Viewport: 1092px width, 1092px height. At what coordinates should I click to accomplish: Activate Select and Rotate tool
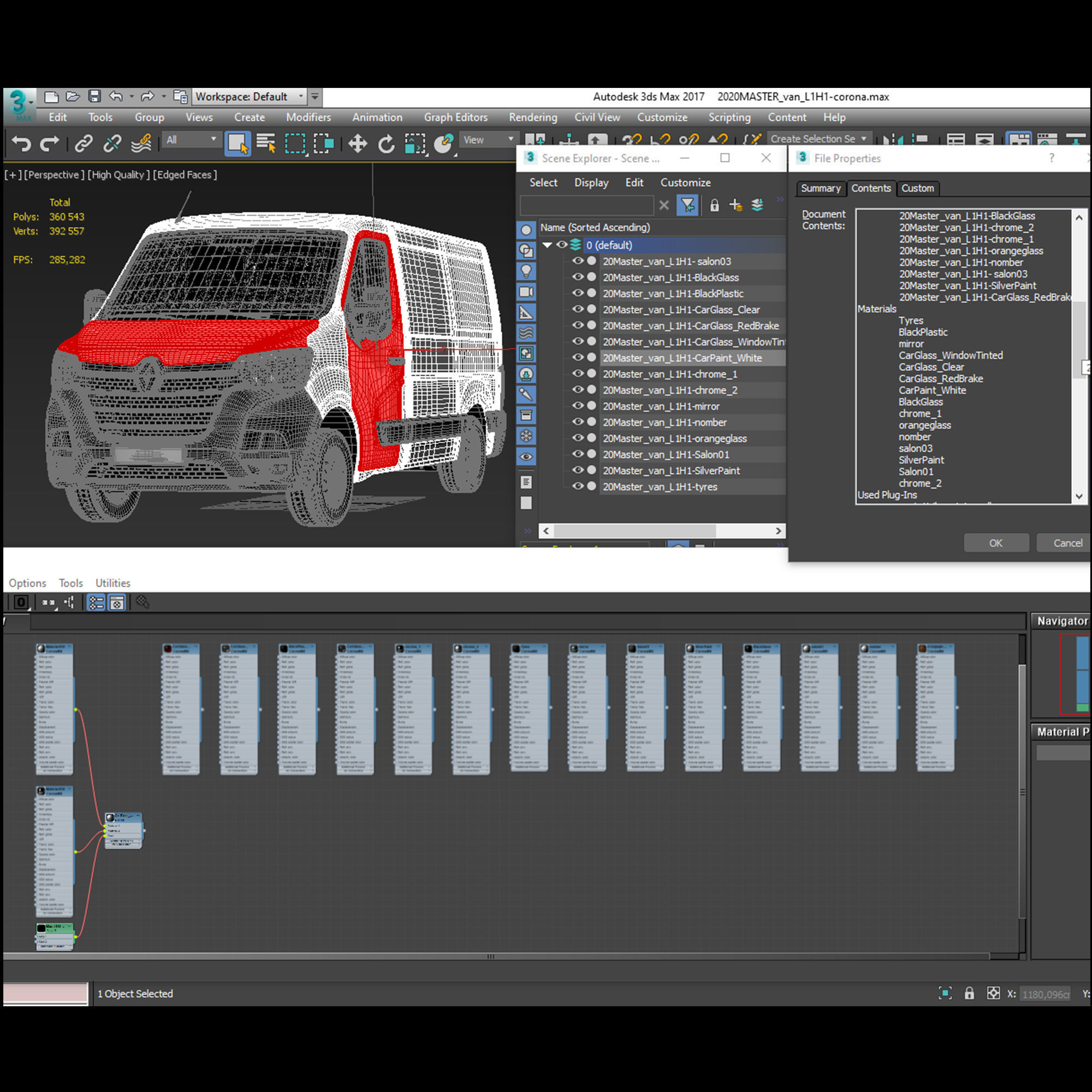click(386, 144)
